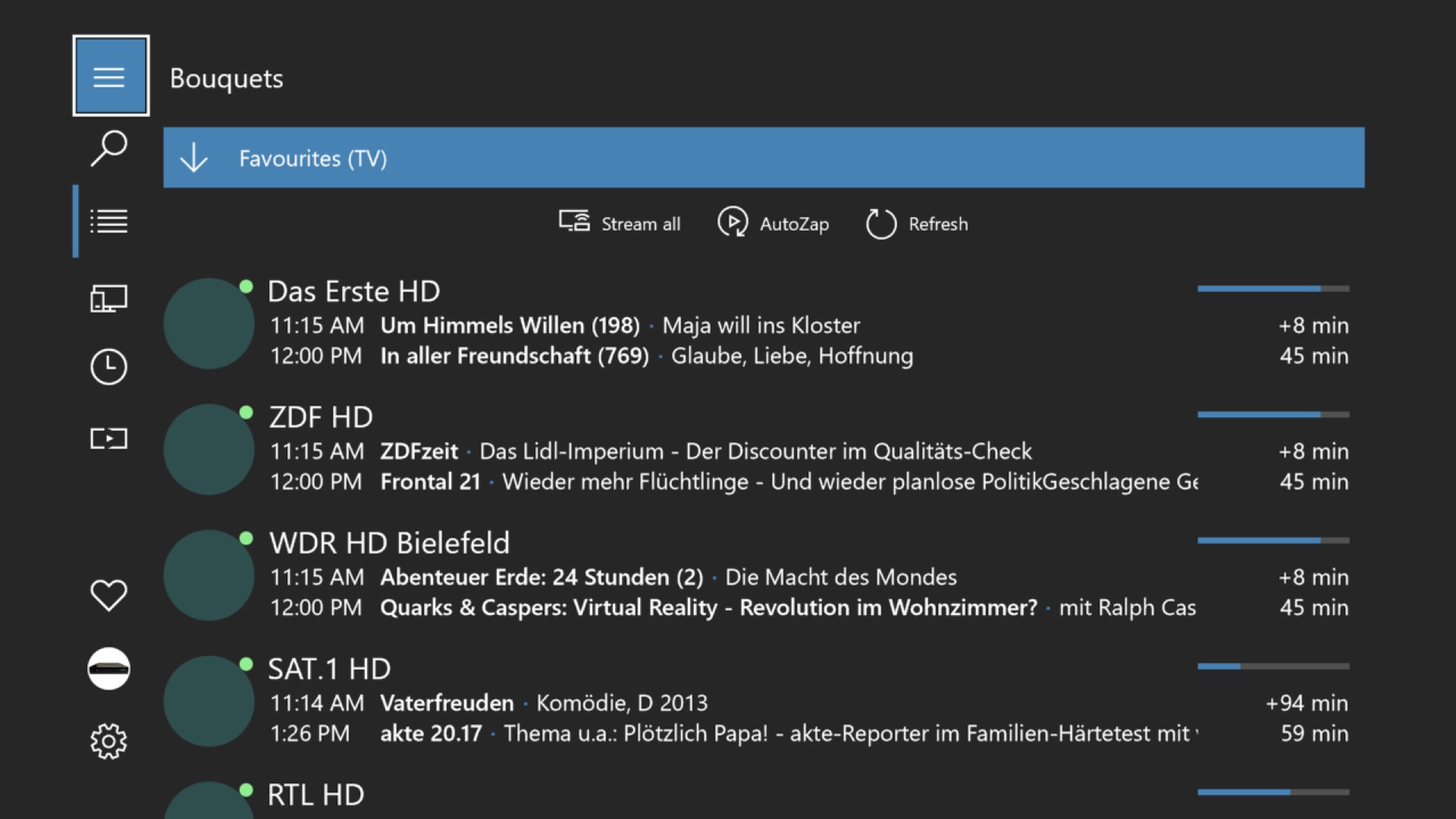Open the recordings playback icon
This screenshot has width=1456, height=819.
109,438
